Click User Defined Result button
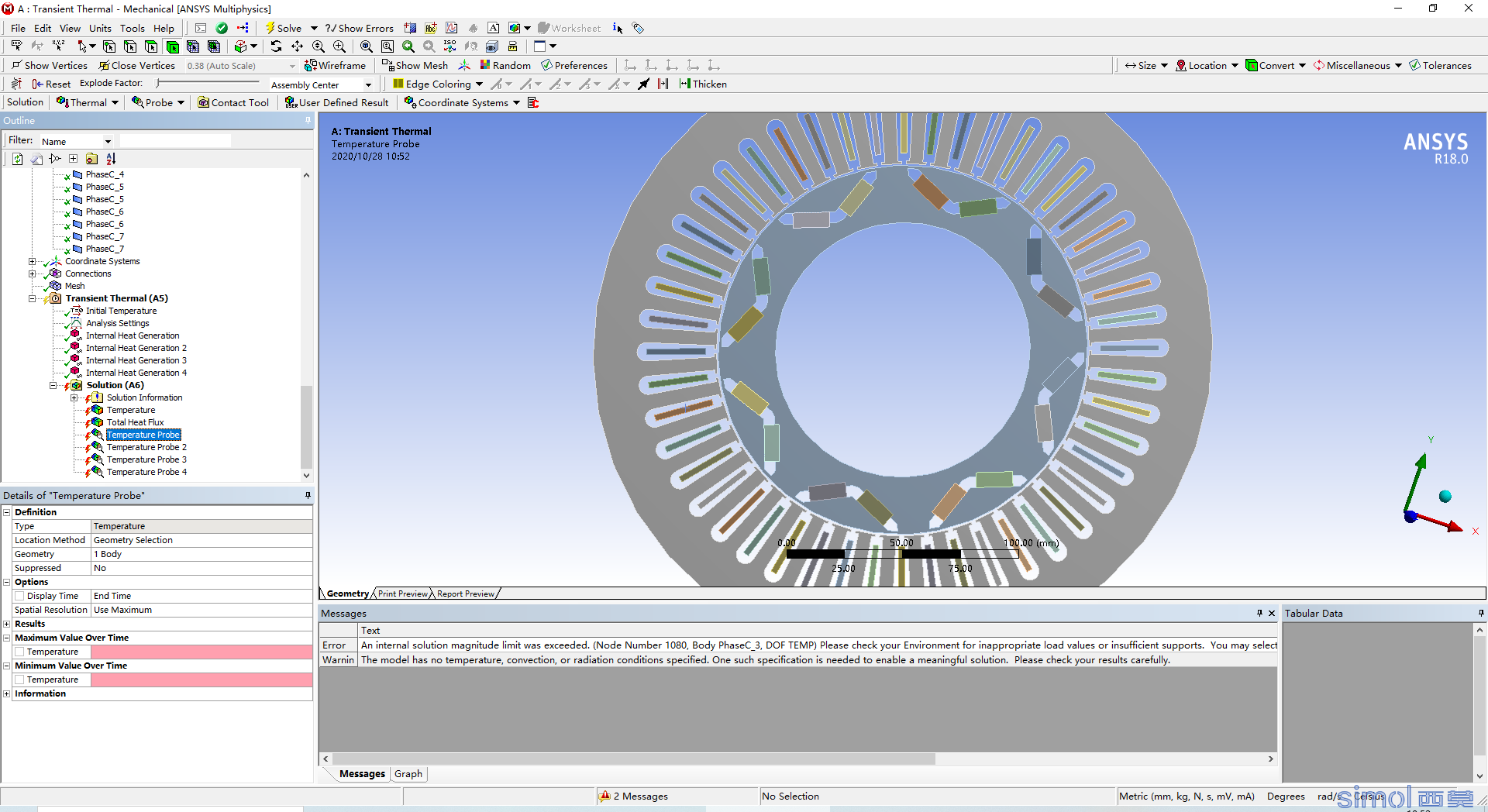 (336, 102)
